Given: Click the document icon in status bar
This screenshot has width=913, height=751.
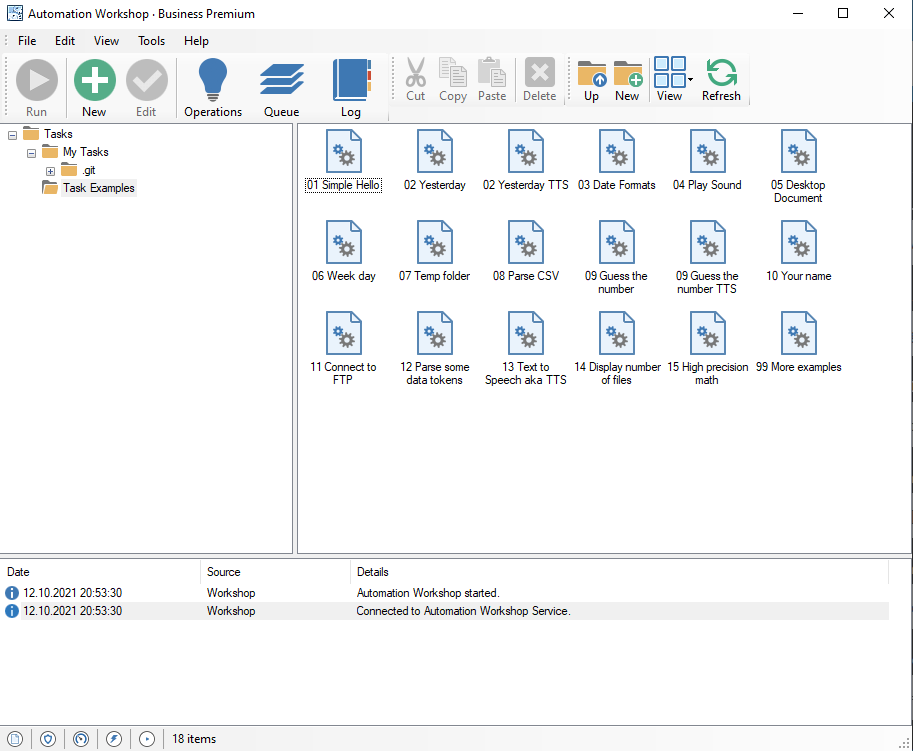Looking at the screenshot, I should [x=15, y=739].
